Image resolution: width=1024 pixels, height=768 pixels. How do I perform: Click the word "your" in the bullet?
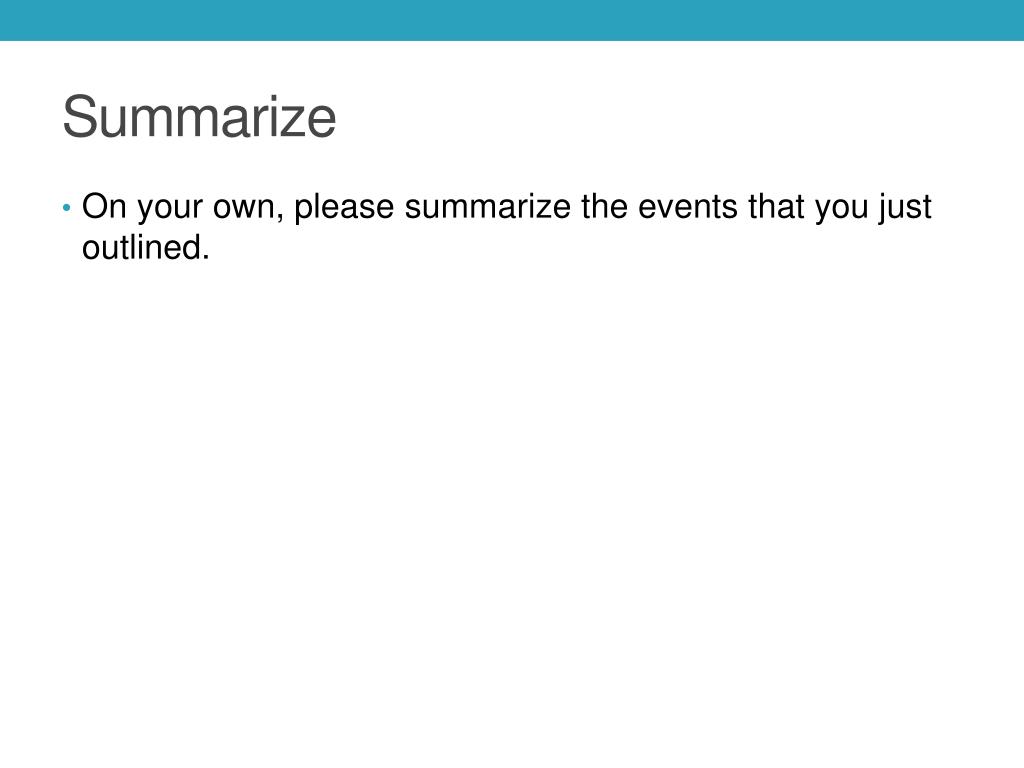point(170,210)
